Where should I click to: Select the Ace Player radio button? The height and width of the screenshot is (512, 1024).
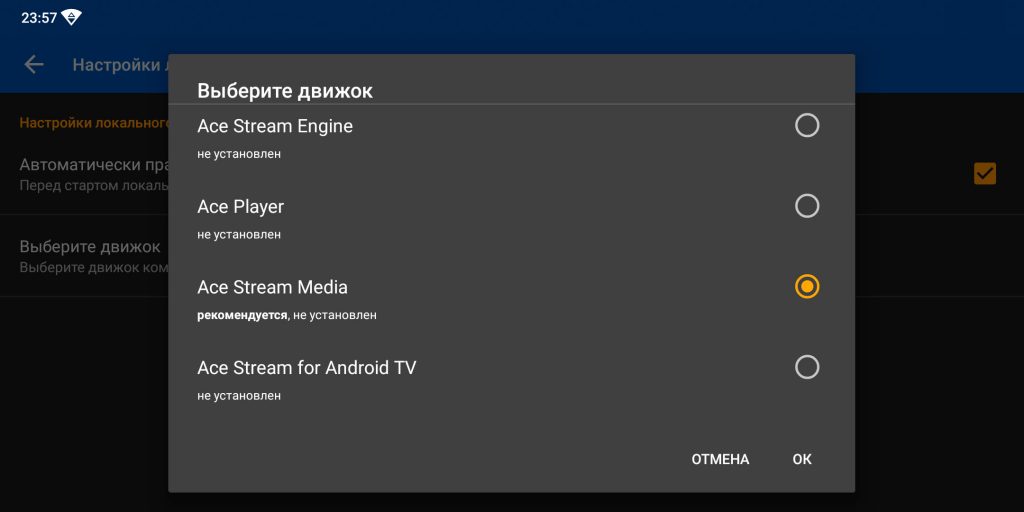tap(807, 206)
